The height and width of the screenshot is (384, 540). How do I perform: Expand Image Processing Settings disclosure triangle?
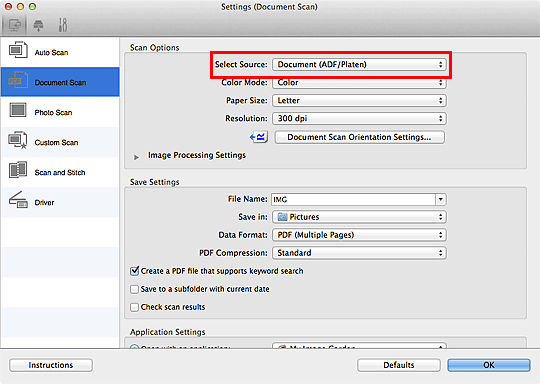coord(136,157)
